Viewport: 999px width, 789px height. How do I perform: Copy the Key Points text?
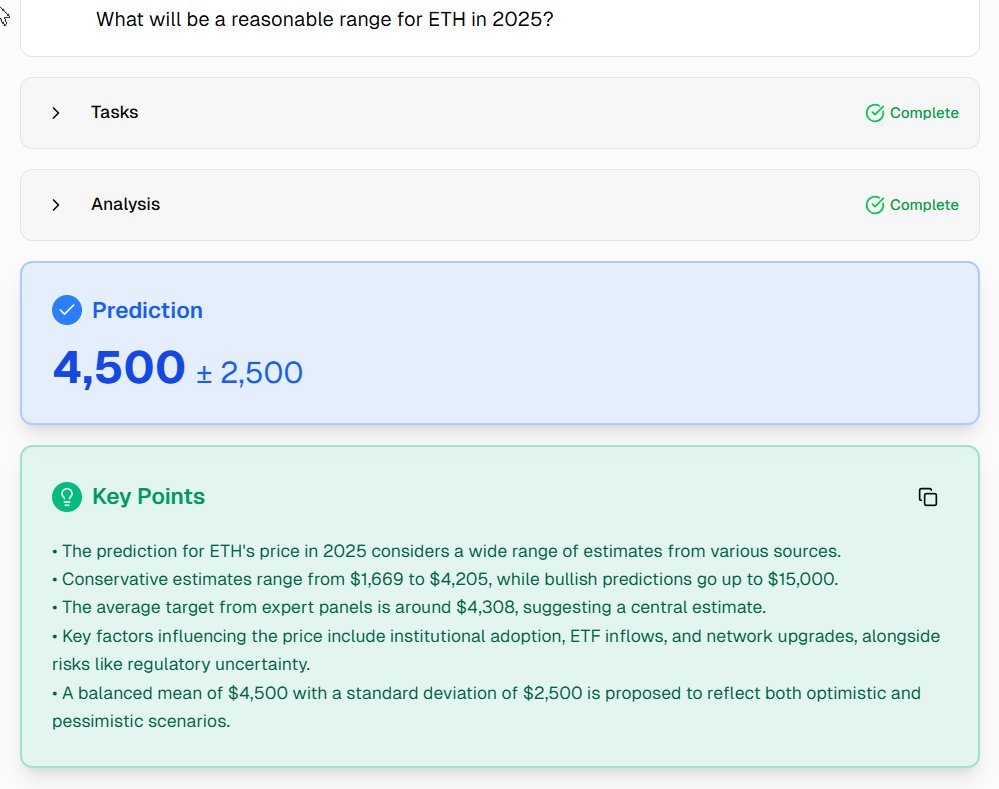pos(928,497)
